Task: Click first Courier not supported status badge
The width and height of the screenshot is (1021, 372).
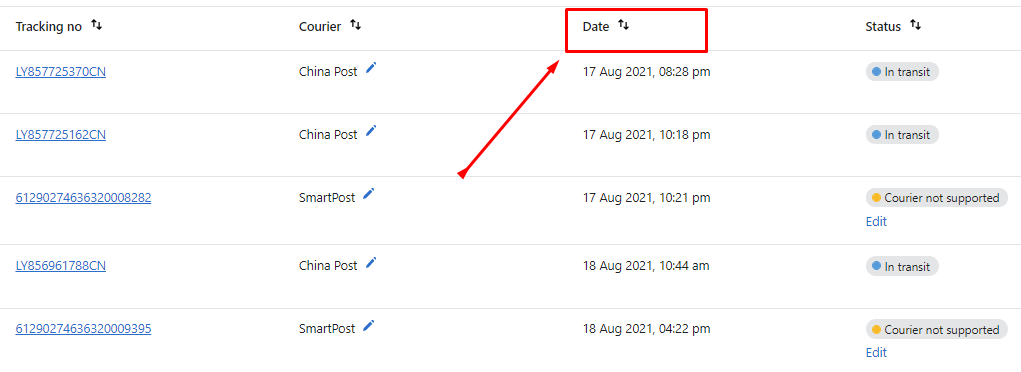Action: (936, 198)
